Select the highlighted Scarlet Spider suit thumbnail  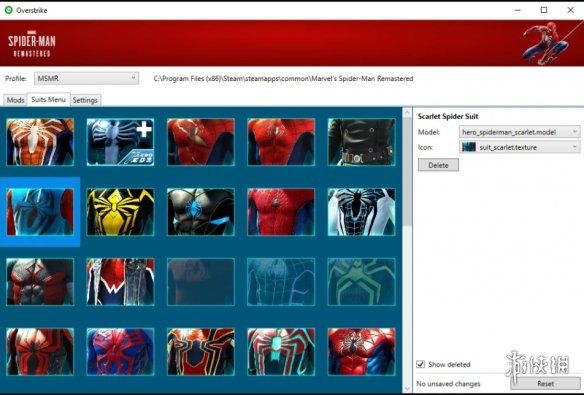click(x=40, y=212)
